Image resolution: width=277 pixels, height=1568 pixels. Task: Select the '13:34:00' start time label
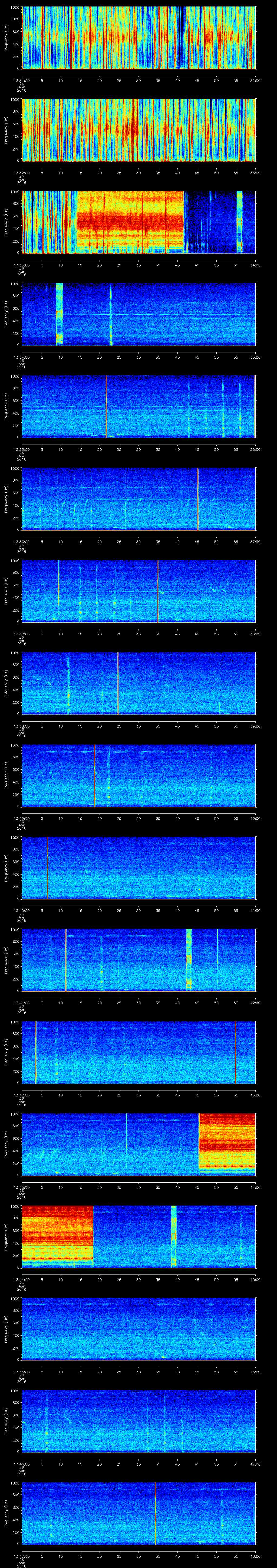click(x=21, y=357)
